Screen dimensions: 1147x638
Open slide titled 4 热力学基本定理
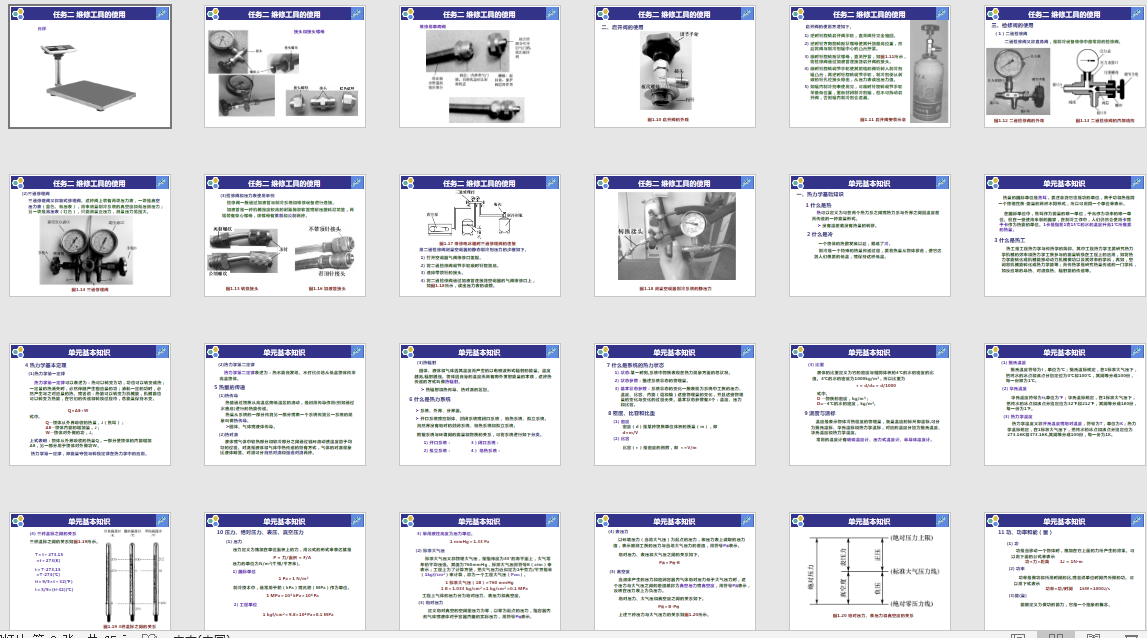(90, 405)
